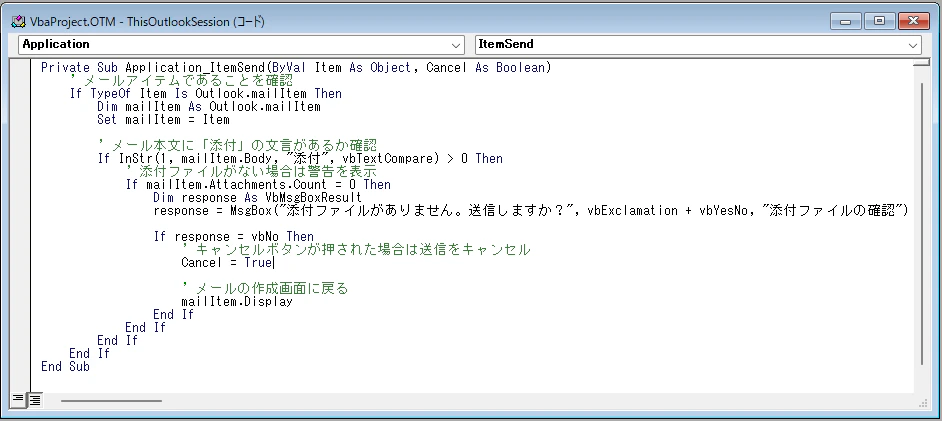942x421 pixels.
Task: Click the 'response = MsgBox' line
Action: point(530,211)
